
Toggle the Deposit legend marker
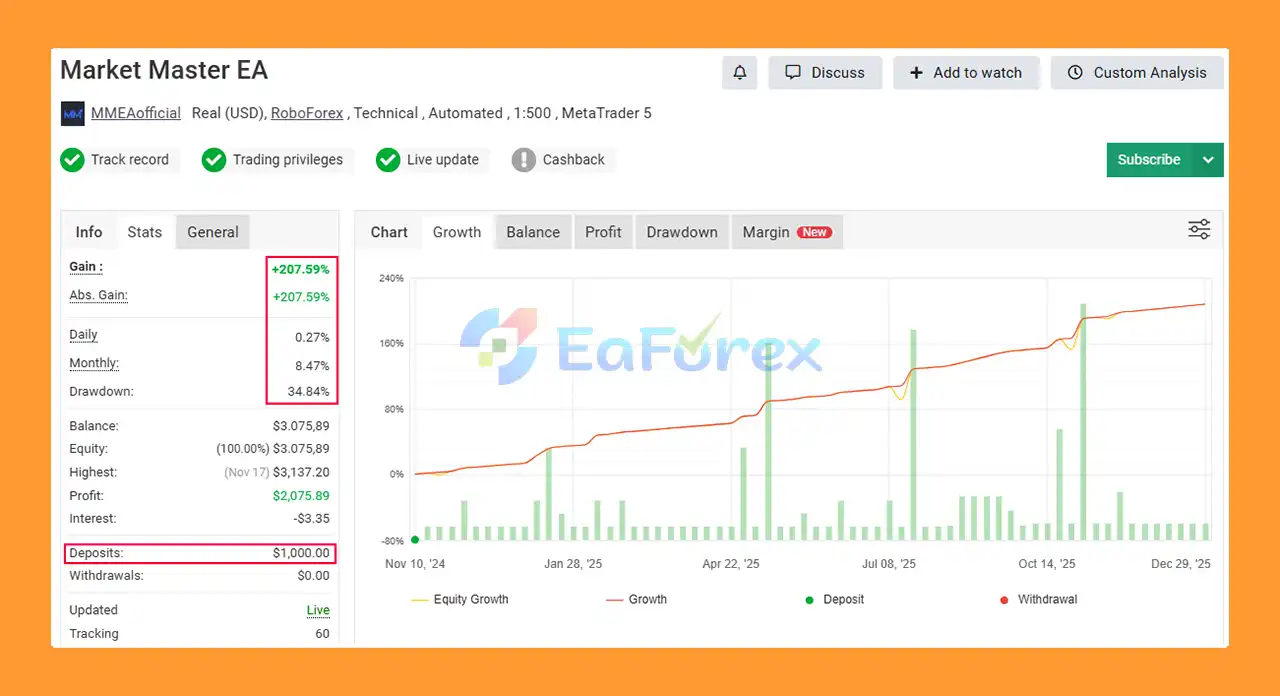[x=809, y=600]
